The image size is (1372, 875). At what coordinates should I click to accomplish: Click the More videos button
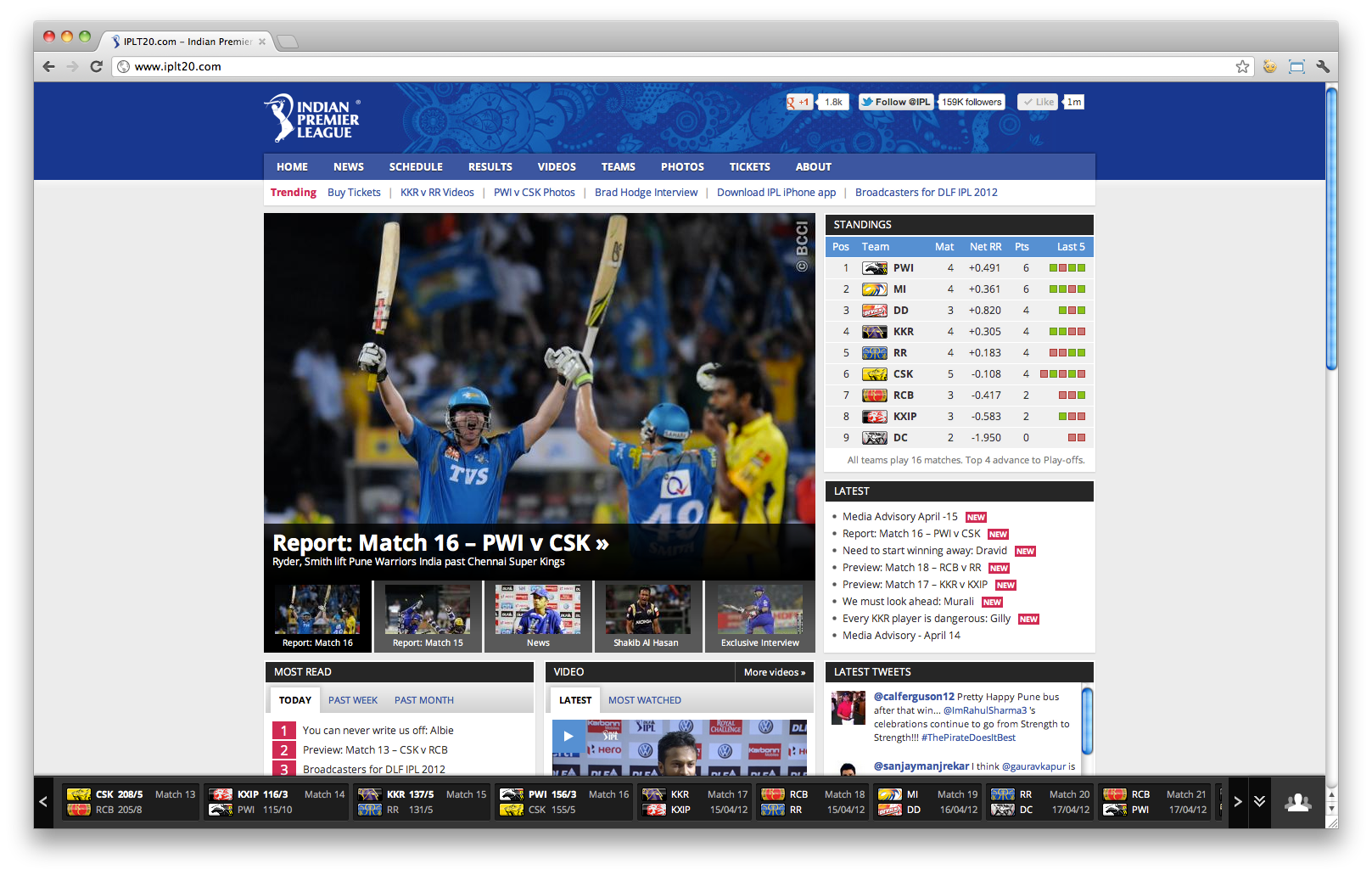[775, 672]
